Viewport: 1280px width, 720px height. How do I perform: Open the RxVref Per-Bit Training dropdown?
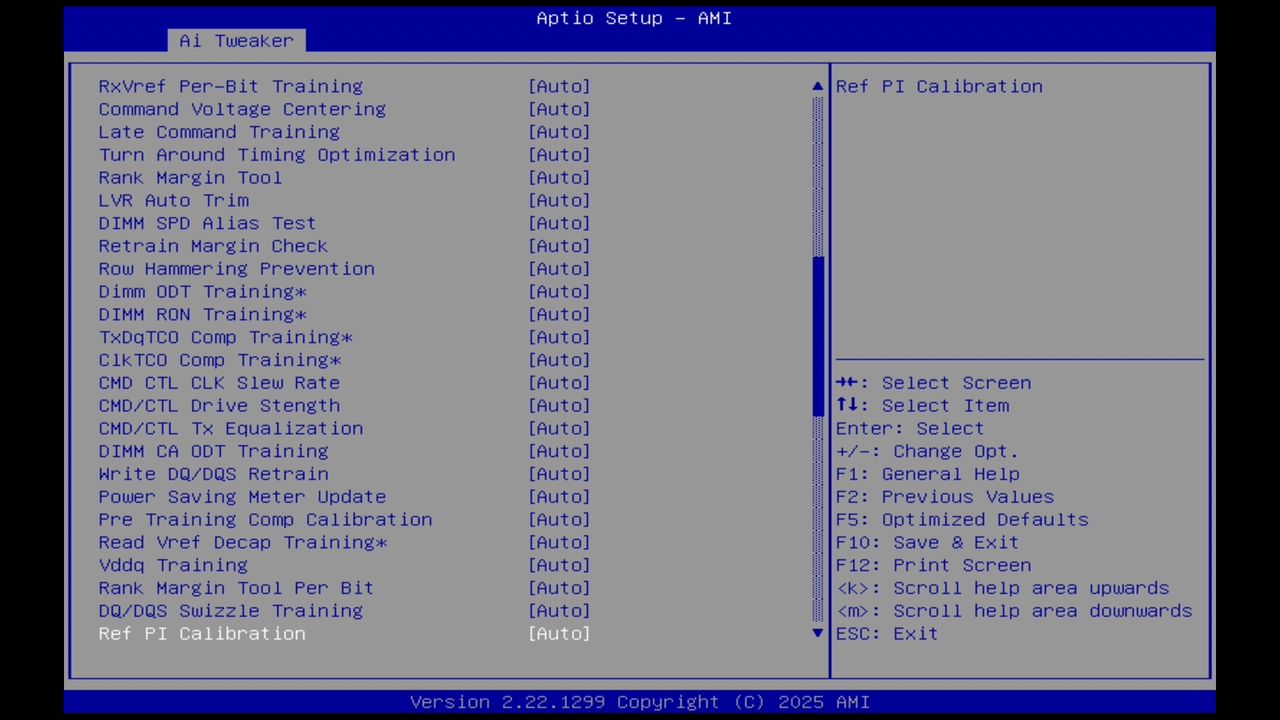(559, 86)
